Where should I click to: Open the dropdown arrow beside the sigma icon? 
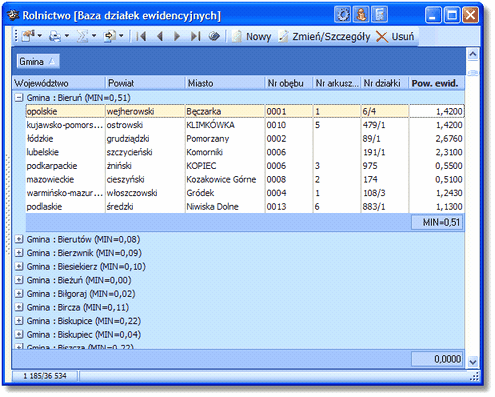(x=94, y=36)
